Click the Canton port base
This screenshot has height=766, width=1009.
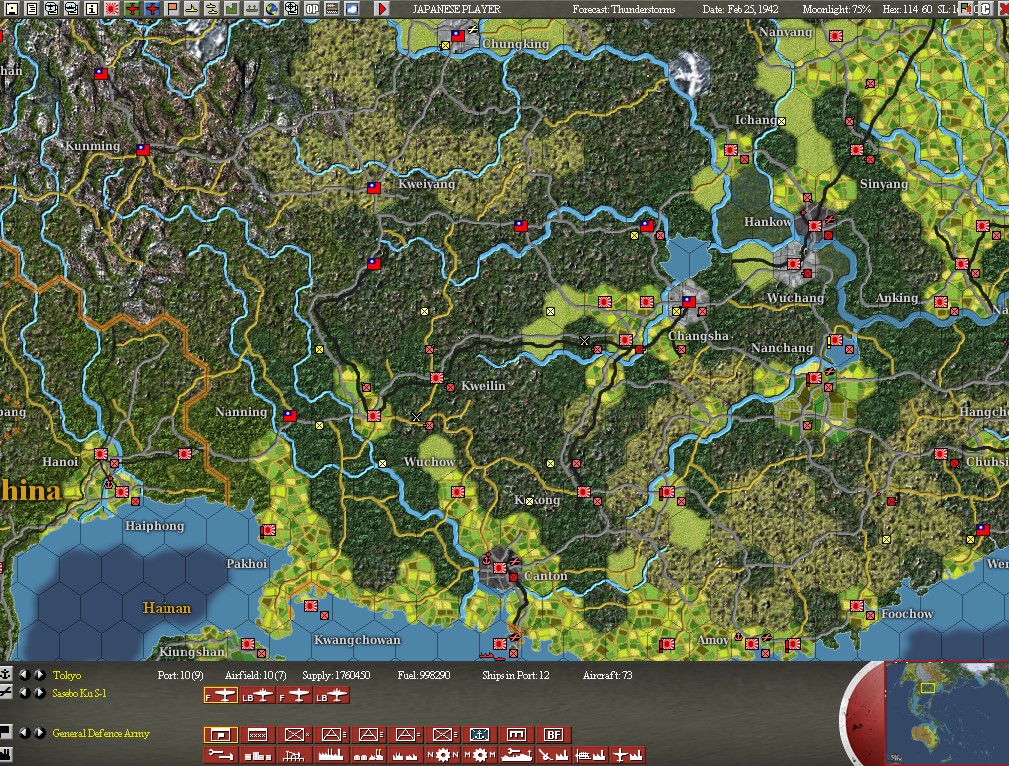point(500,568)
